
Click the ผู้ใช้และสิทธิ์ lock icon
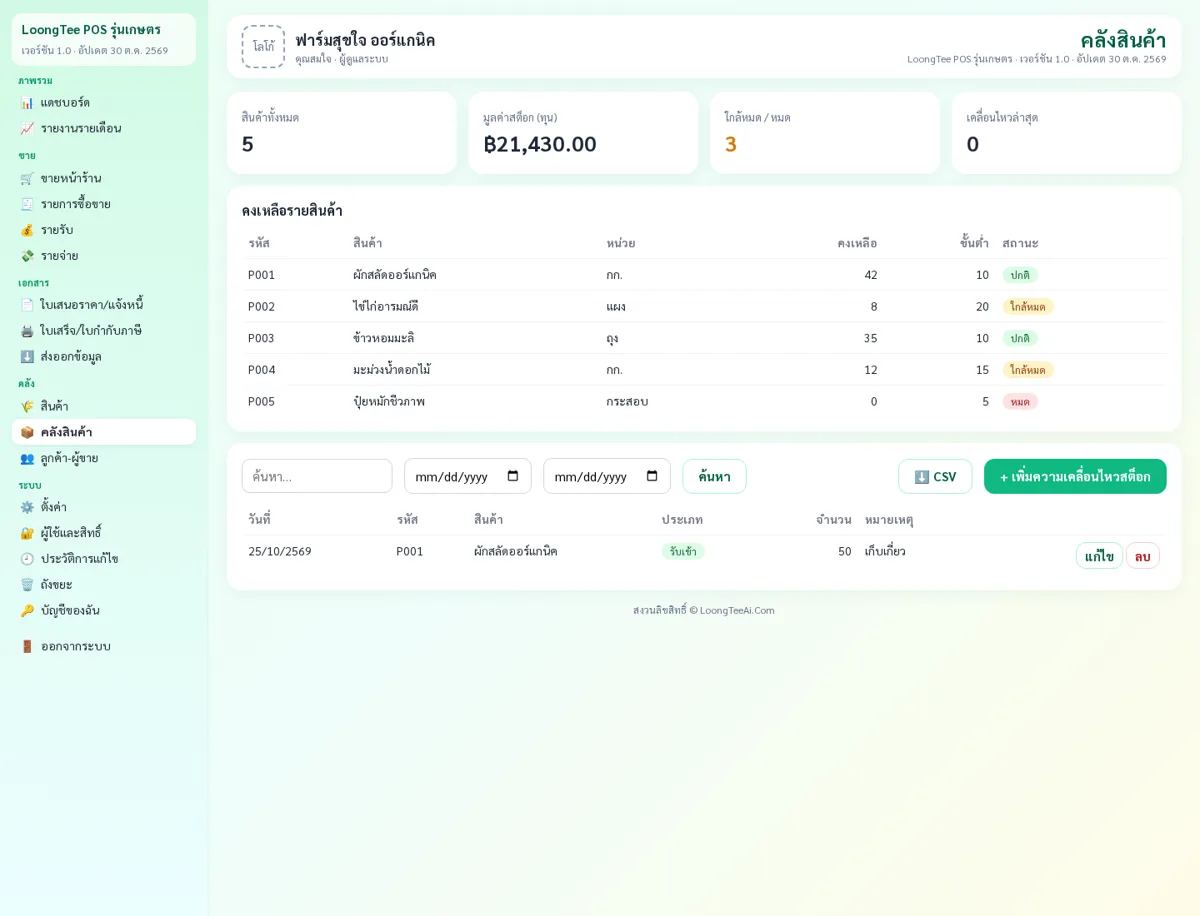point(27,533)
